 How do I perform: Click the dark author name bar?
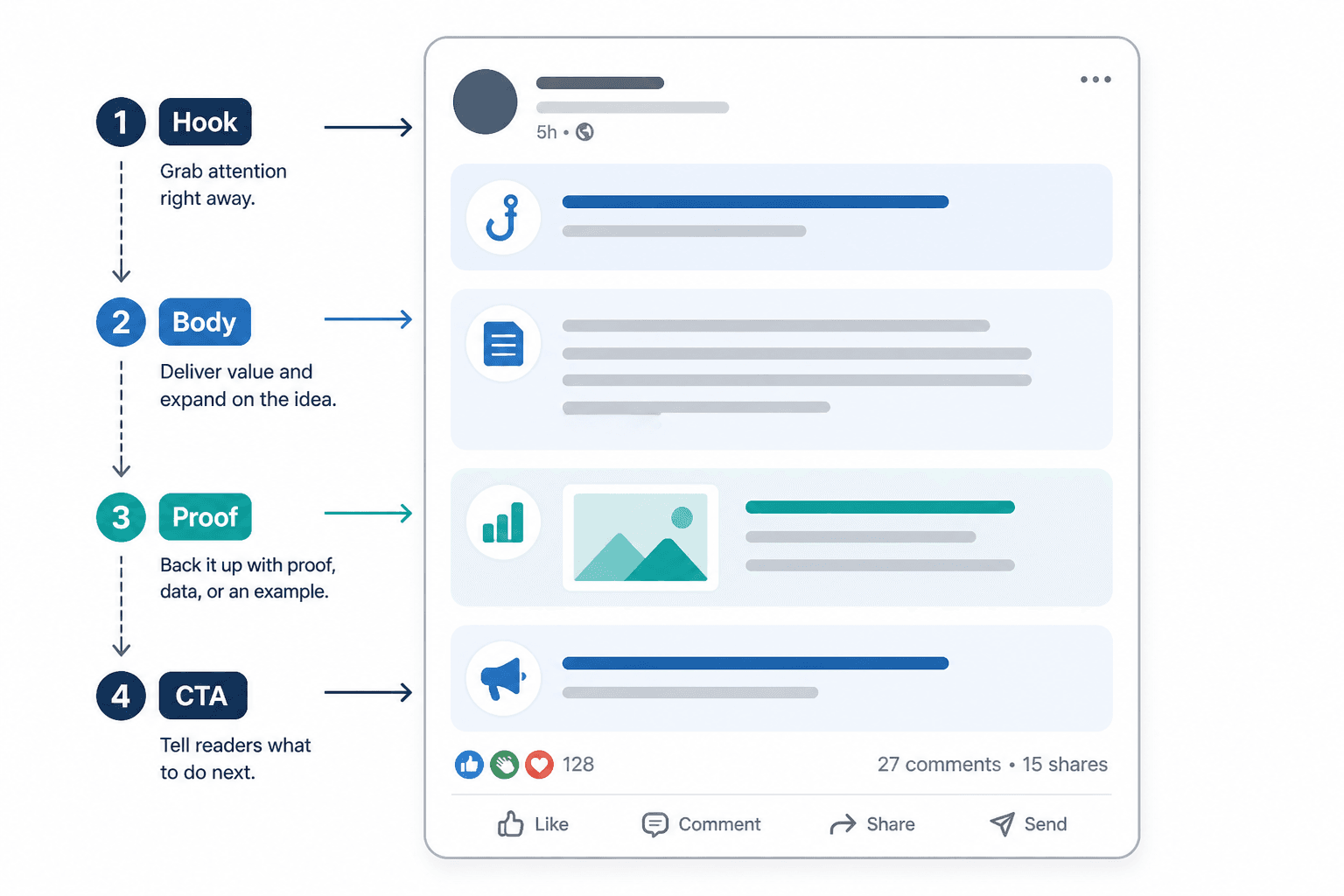[600, 83]
